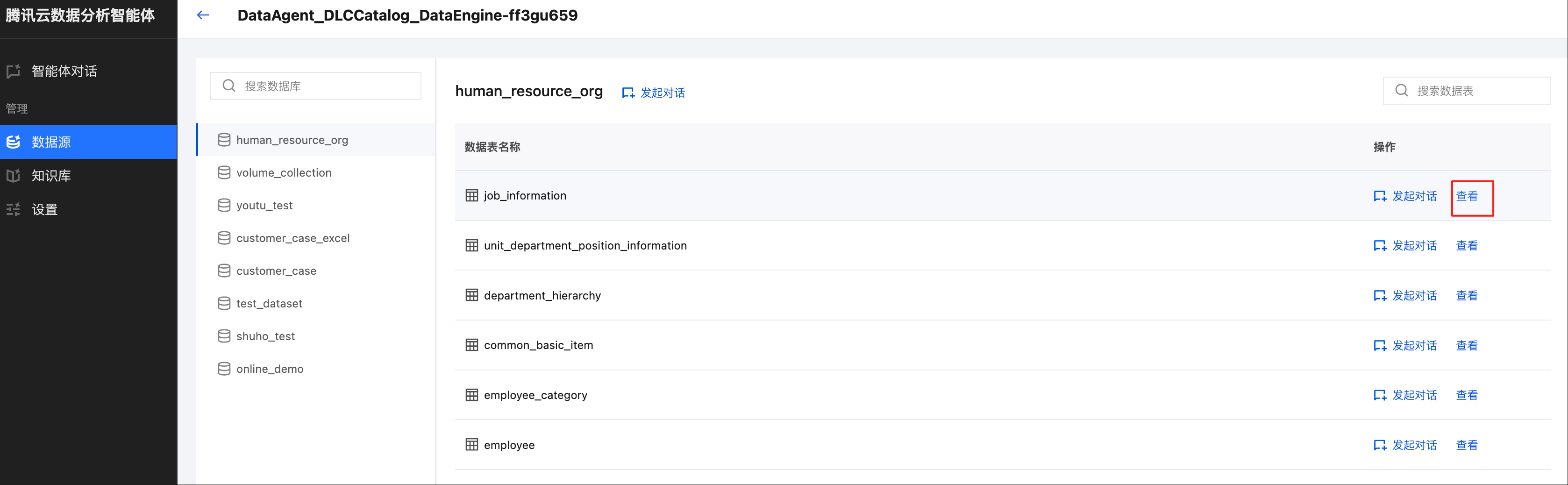The width and height of the screenshot is (1568, 485).
Task: Select the online_demo database
Action: [x=316, y=369]
